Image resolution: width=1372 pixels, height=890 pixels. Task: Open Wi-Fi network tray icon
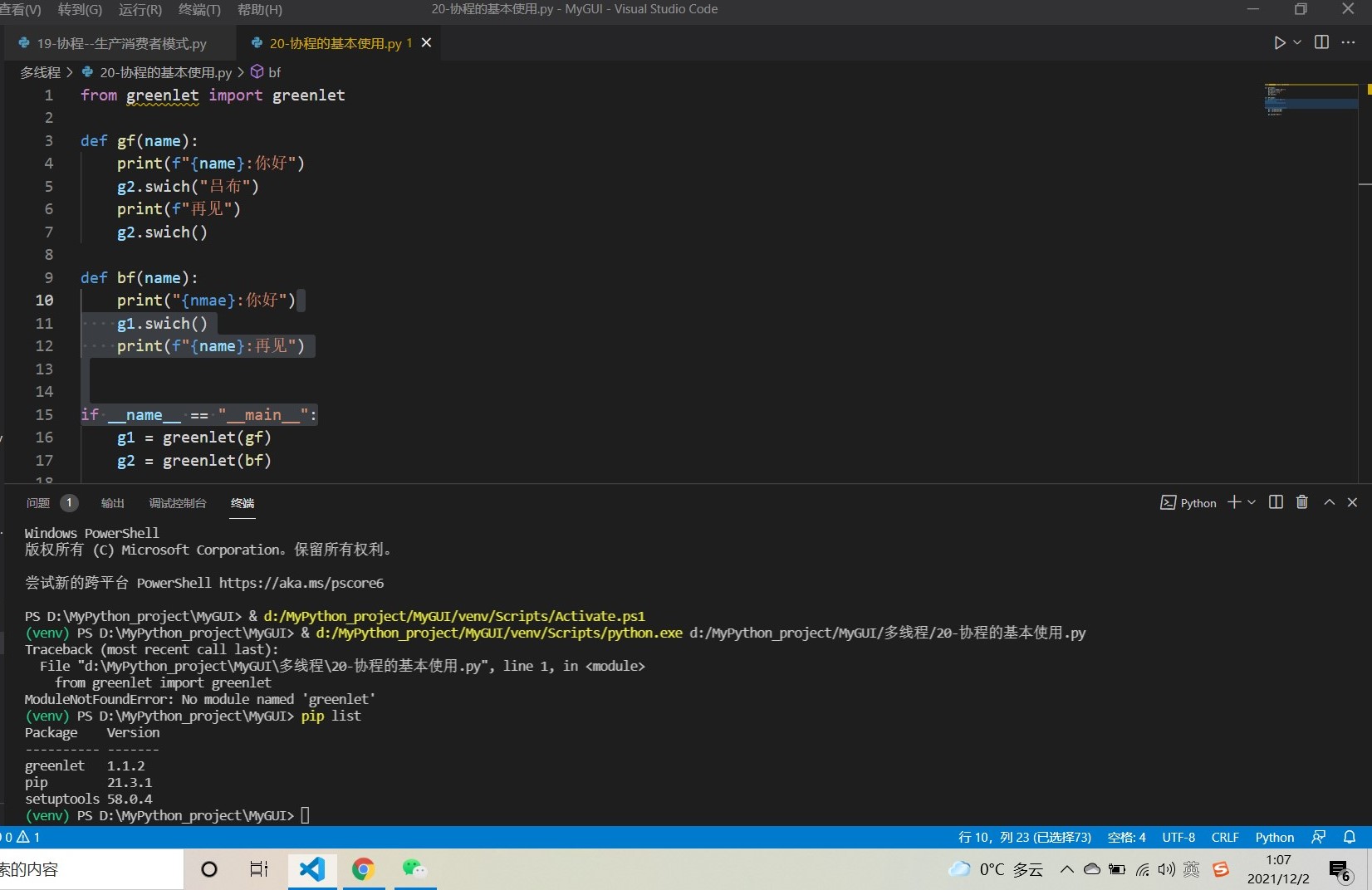[x=1143, y=869]
